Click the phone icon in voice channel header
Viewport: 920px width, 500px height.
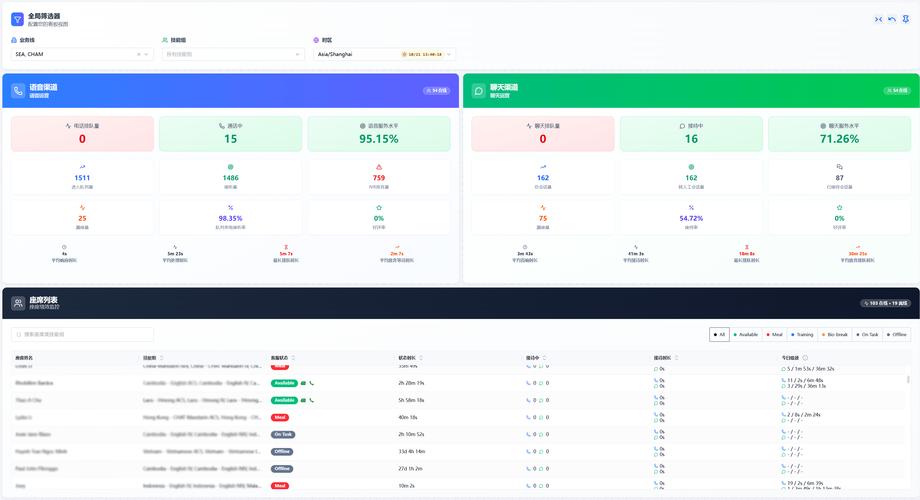[x=18, y=90]
